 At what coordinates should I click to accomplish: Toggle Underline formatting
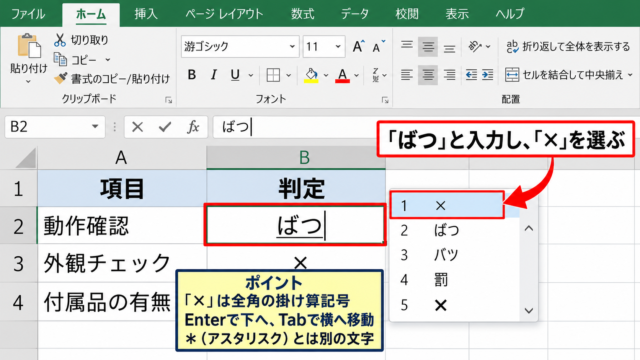tap(235, 75)
